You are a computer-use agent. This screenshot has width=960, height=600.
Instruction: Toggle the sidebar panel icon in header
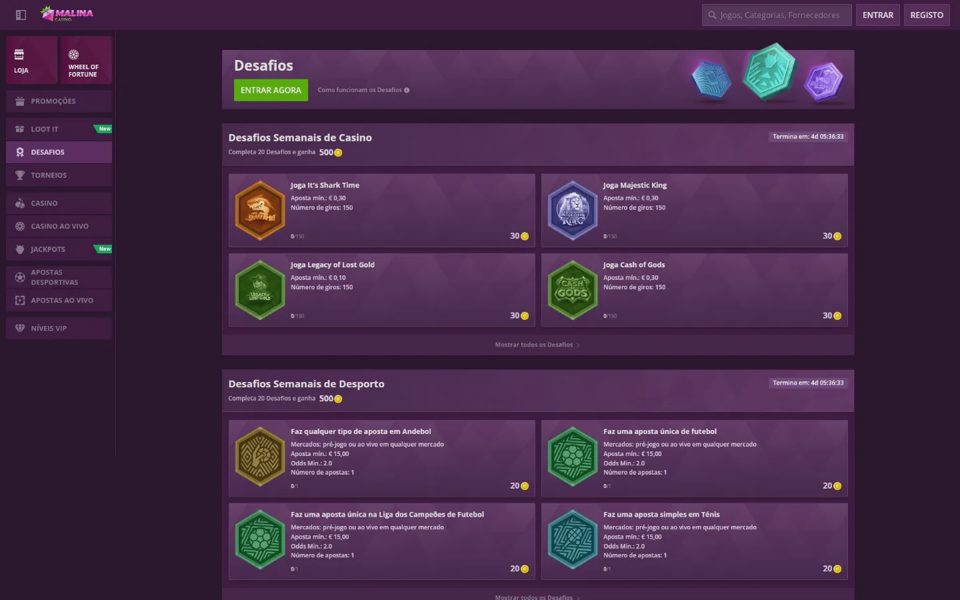click(21, 15)
